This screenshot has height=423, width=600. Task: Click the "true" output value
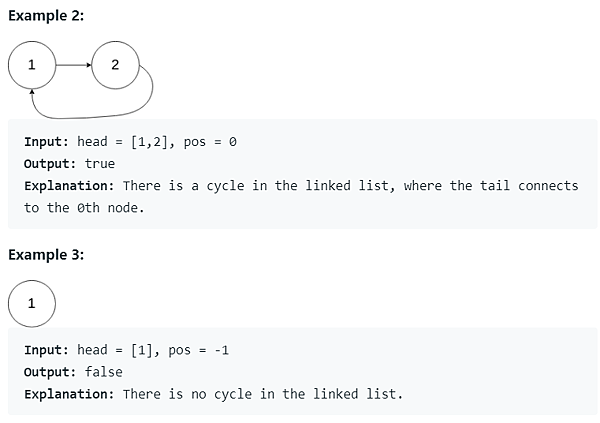[99, 164]
